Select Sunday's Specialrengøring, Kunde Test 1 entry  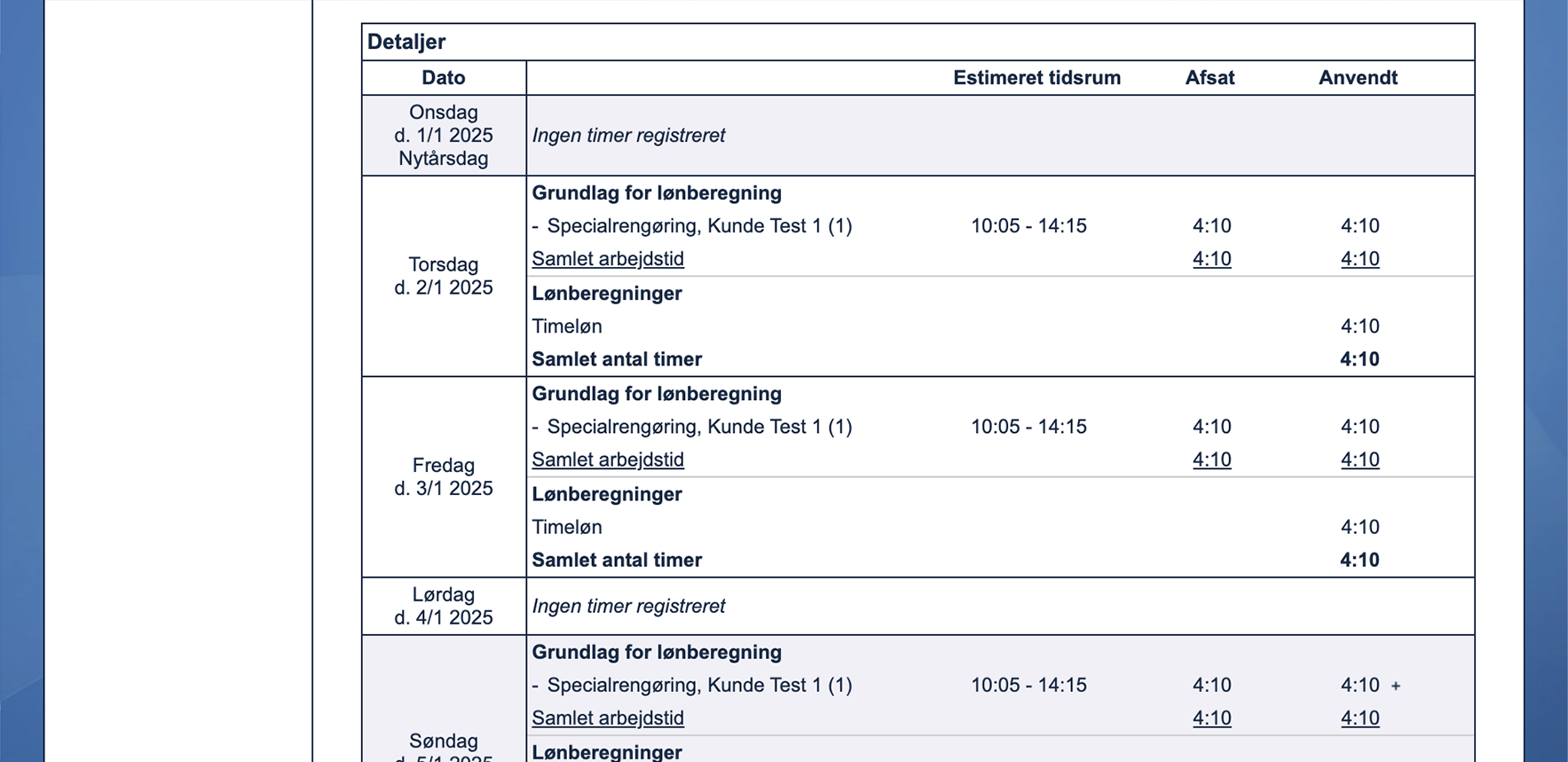click(x=699, y=685)
